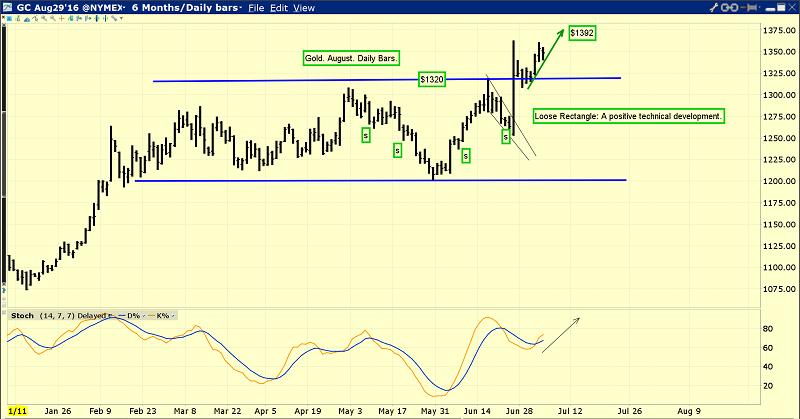Image resolution: width=800 pixels, height=419 pixels.
Task: Click the Mar 22 date axis label
Action: pyautogui.click(x=227, y=411)
